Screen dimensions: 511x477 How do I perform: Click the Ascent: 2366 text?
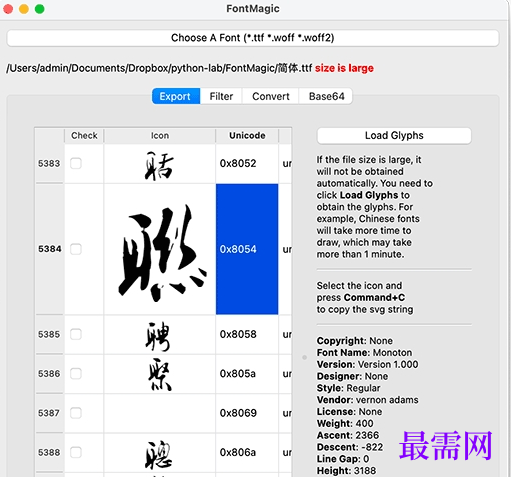pos(348,435)
